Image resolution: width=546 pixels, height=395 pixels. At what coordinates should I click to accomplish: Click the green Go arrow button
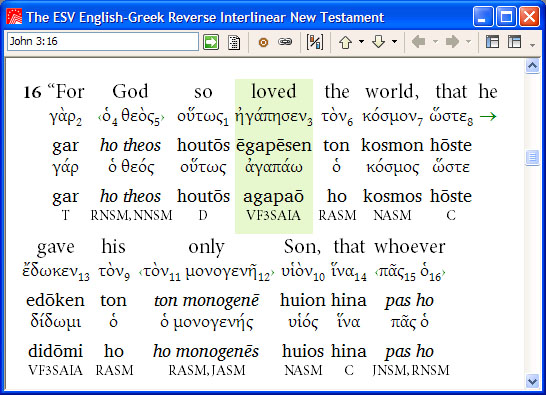211,42
